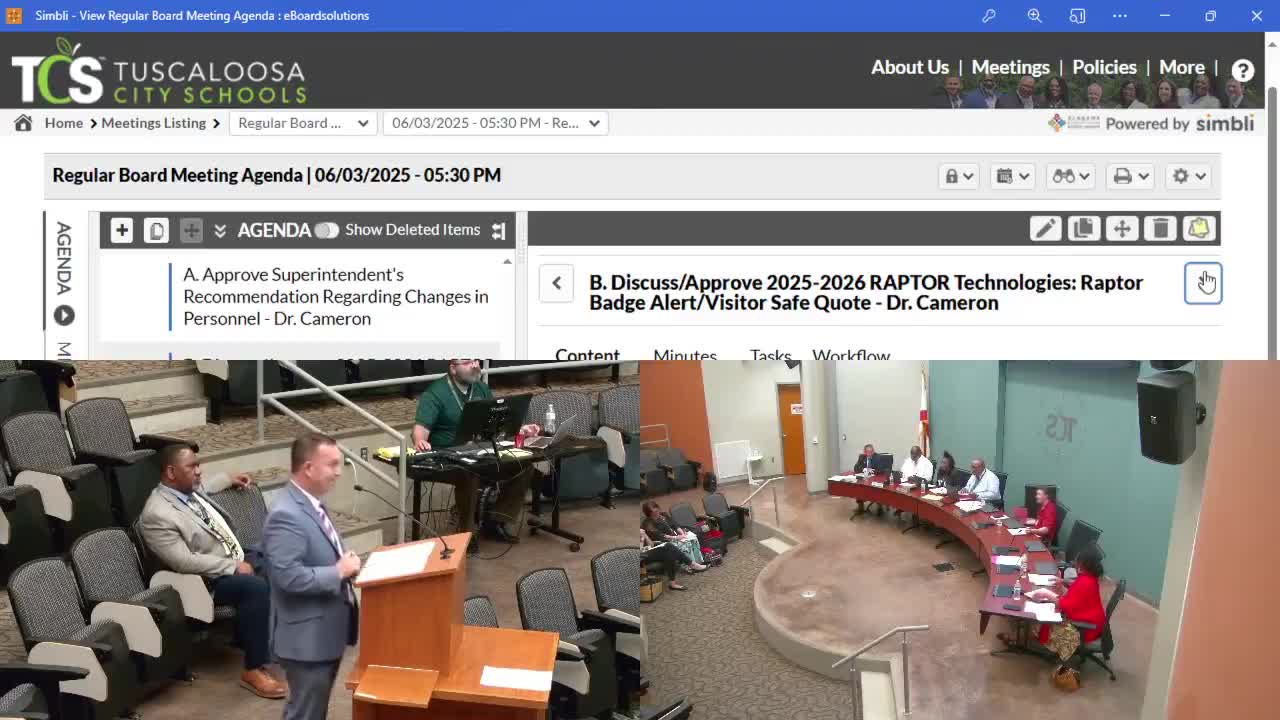The width and height of the screenshot is (1280, 720).
Task: Open the help question mark icon
Action: [1243, 70]
